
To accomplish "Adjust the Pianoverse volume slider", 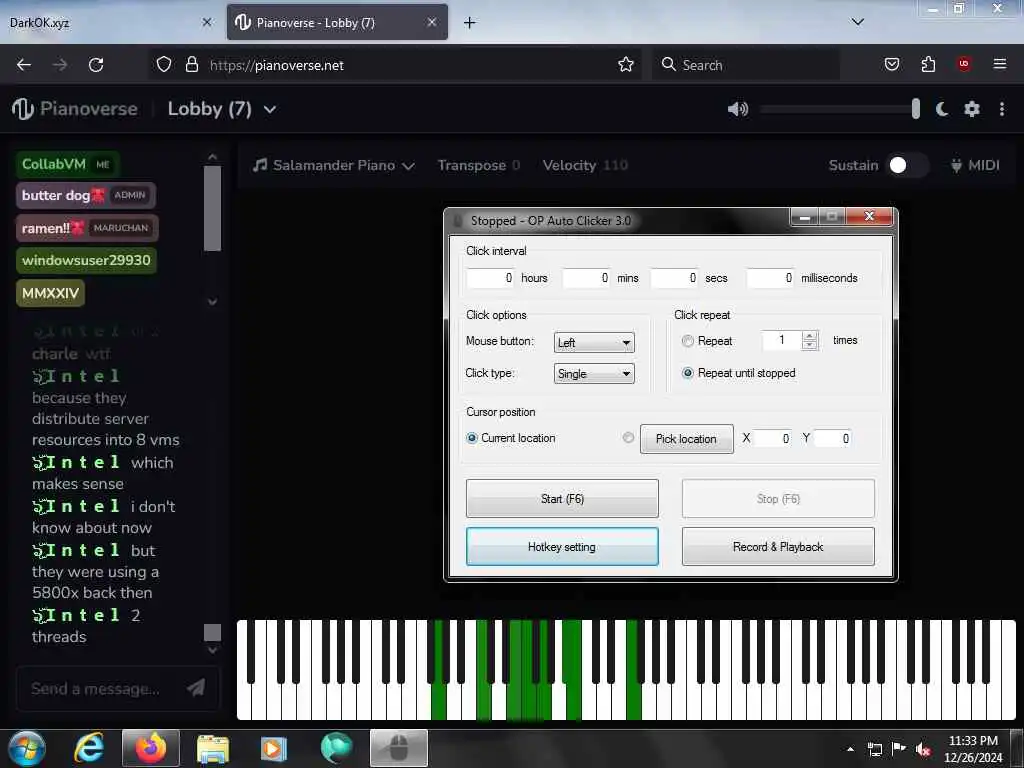I will [x=840, y=109].
